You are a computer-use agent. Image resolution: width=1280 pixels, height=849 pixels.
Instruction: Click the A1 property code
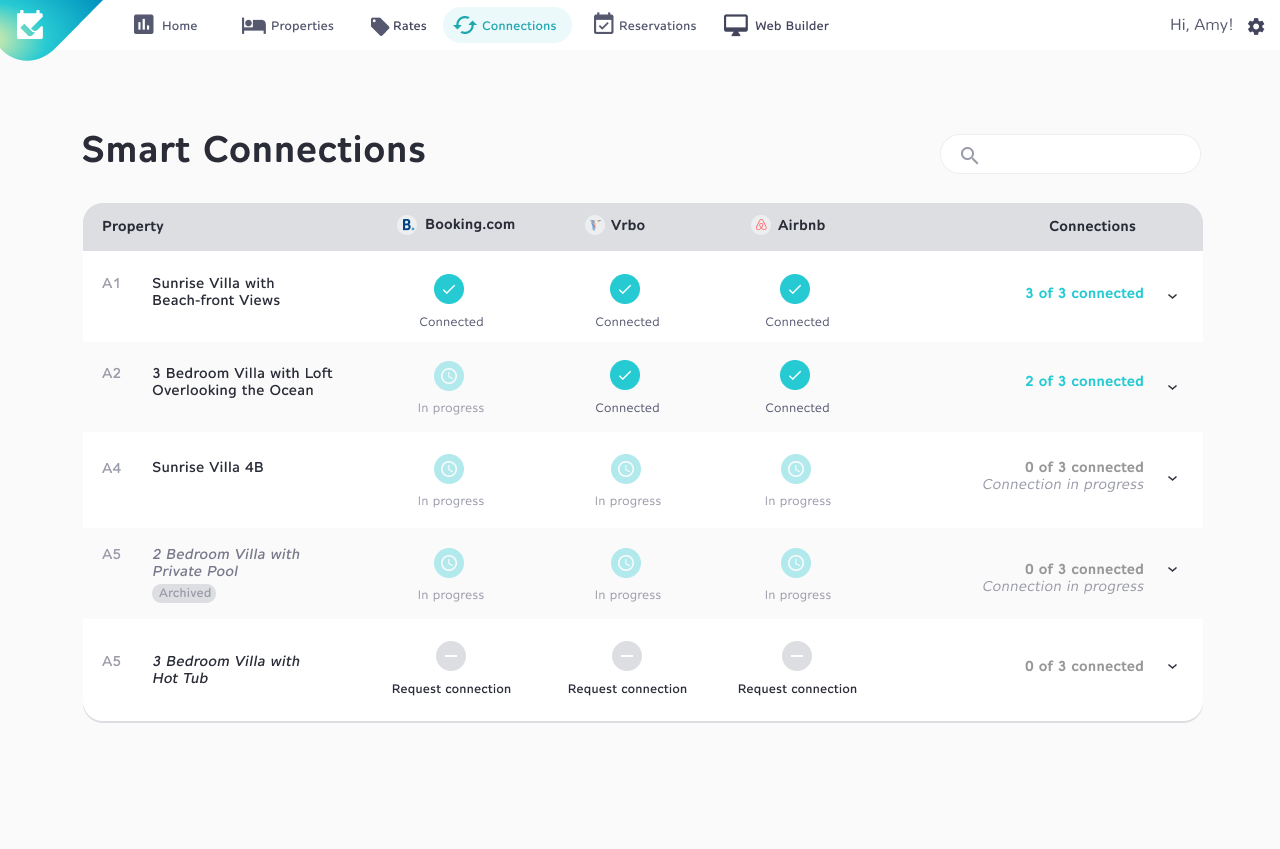[111, 283]
